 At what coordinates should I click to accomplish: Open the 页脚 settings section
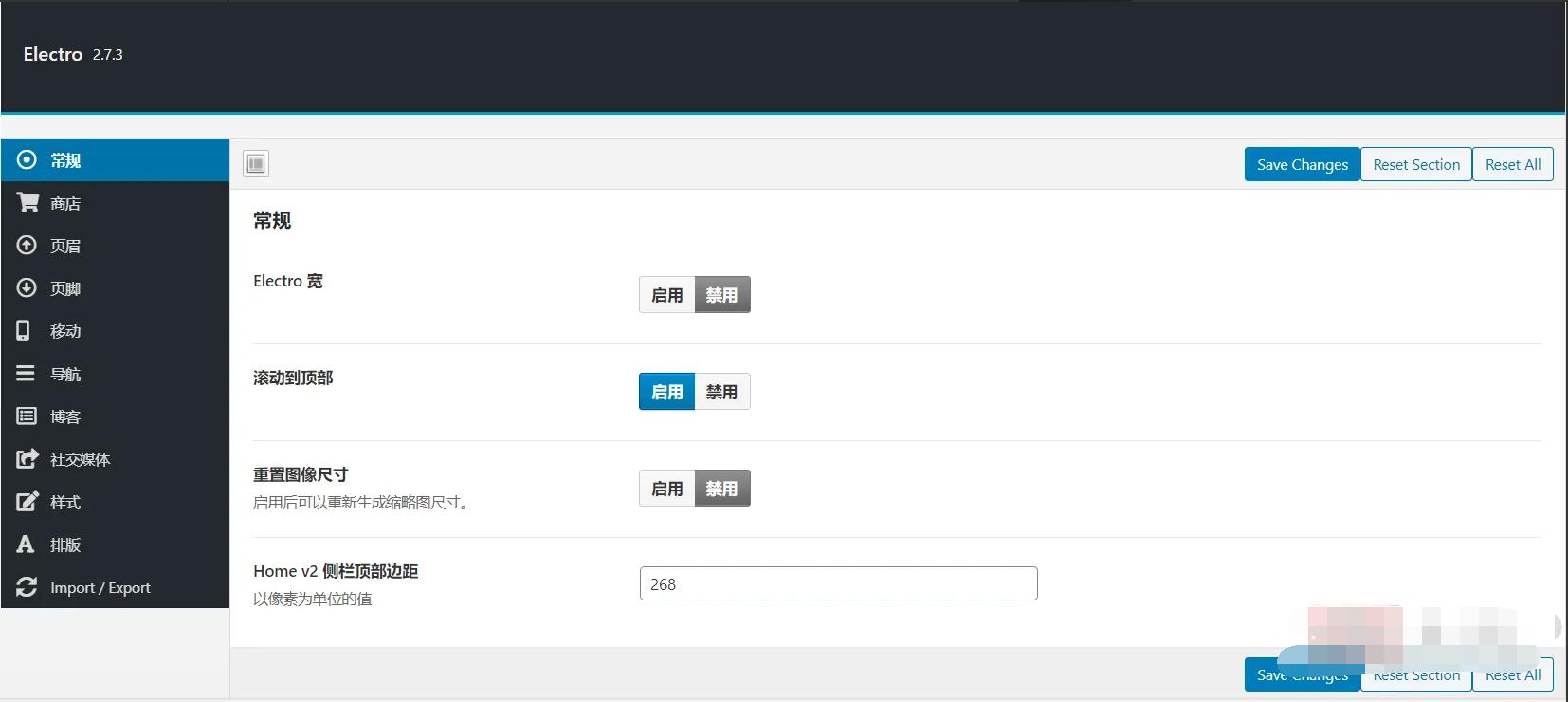point(115,288)
